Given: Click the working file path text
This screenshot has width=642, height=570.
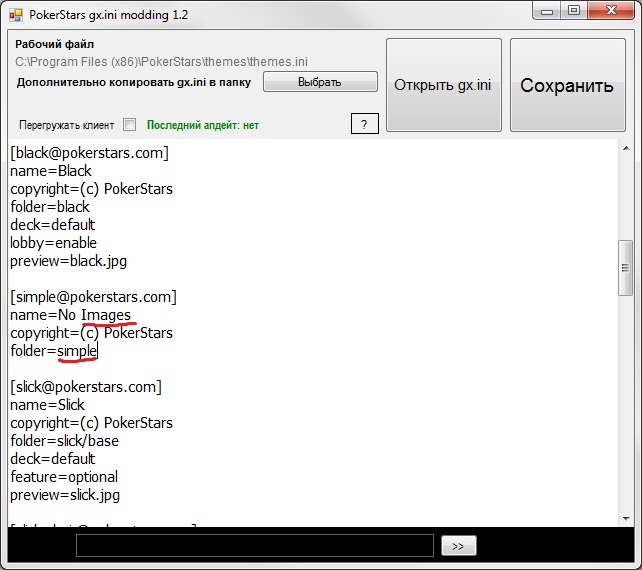Looking at the screenshot, I should (161, 62).
